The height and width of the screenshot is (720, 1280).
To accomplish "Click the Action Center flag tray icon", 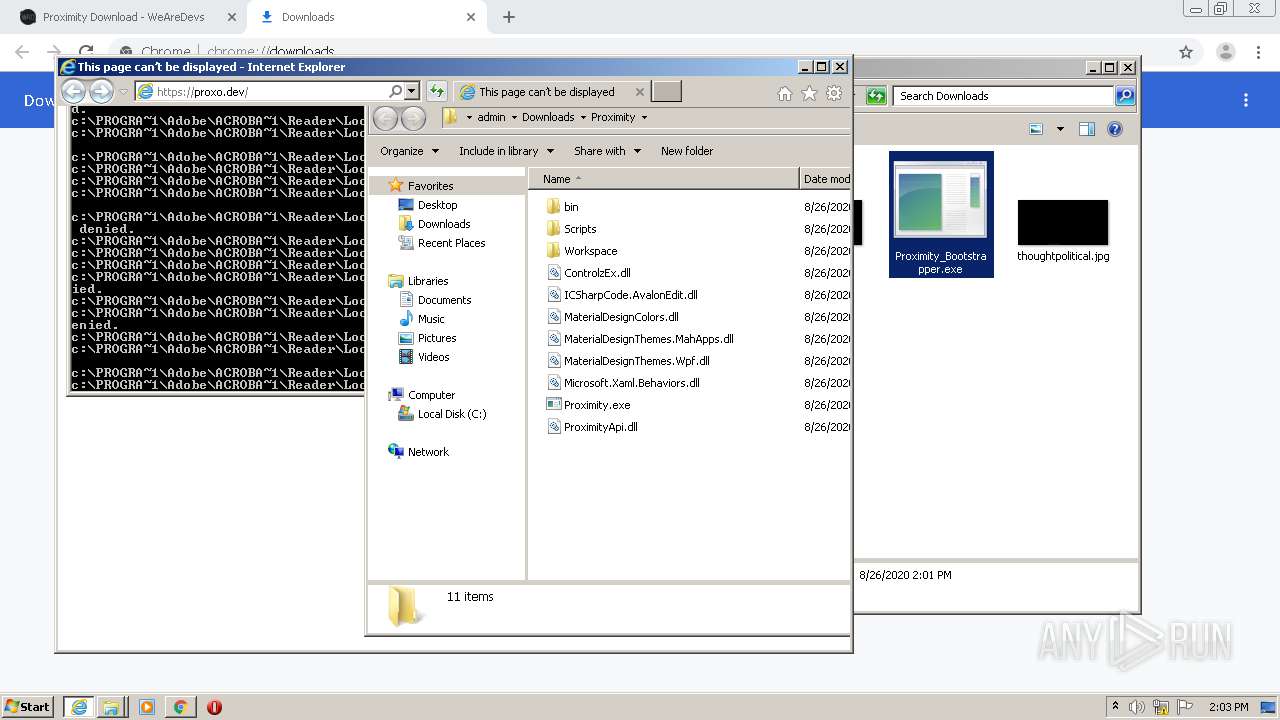I will coord(1185,707).
